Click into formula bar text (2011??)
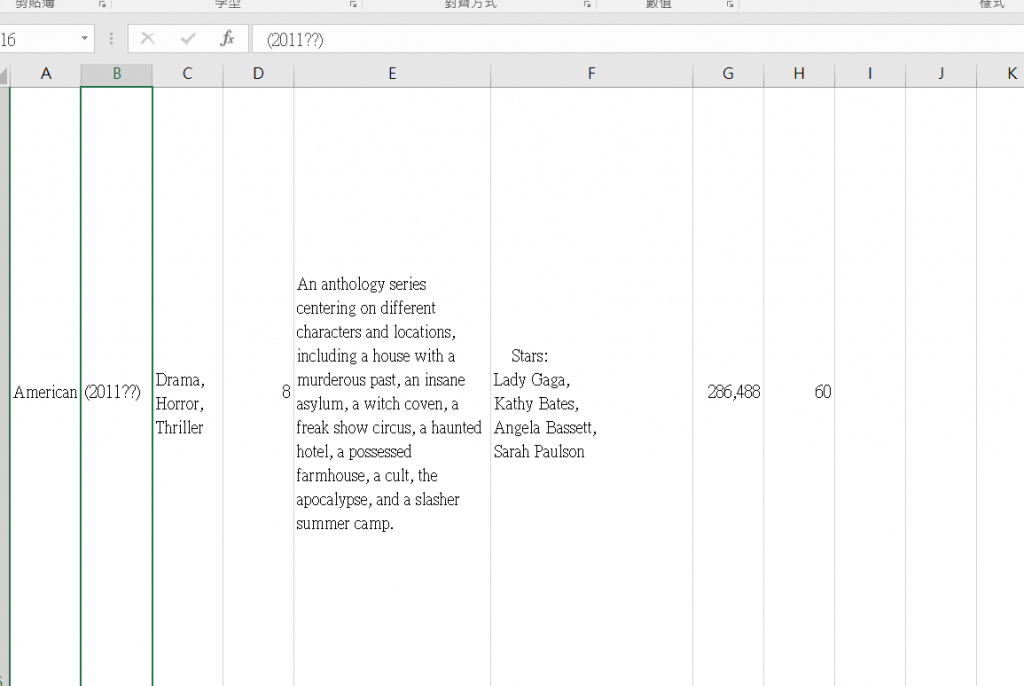Viewport: 1024px width, 686px height. (295, 40)
